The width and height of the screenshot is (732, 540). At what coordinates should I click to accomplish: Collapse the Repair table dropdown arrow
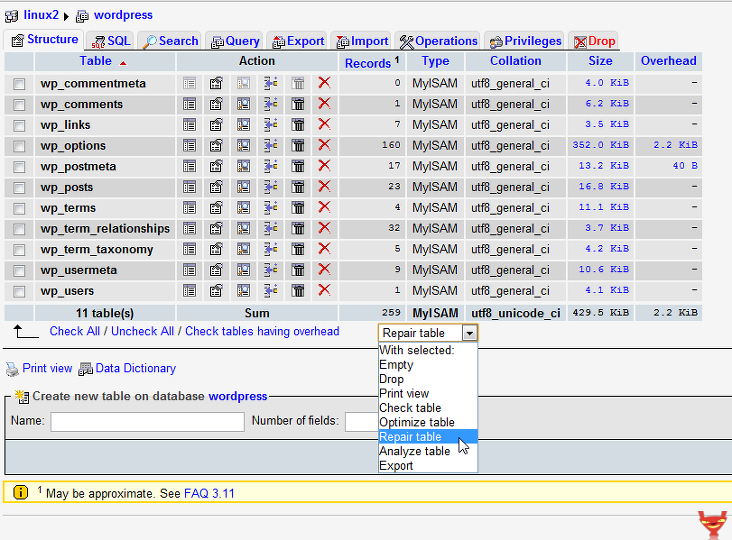[469, 333]
